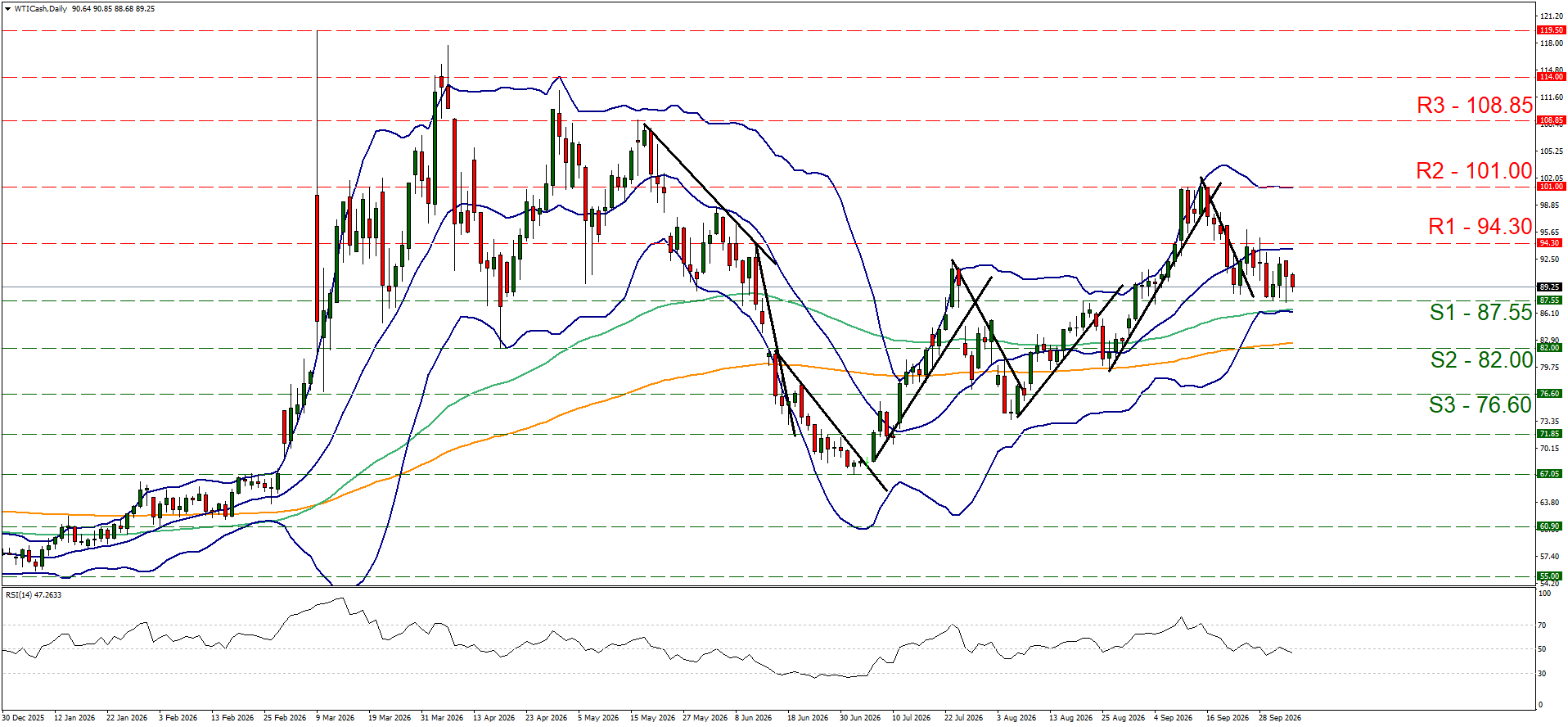Click the 18 Jun 2026 date label

[808, 718]
